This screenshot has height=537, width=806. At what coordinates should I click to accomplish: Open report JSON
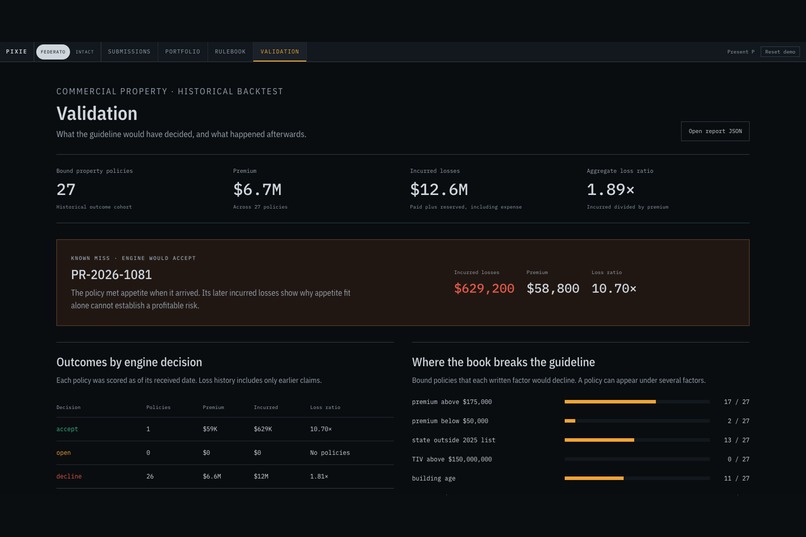[715, 131]
